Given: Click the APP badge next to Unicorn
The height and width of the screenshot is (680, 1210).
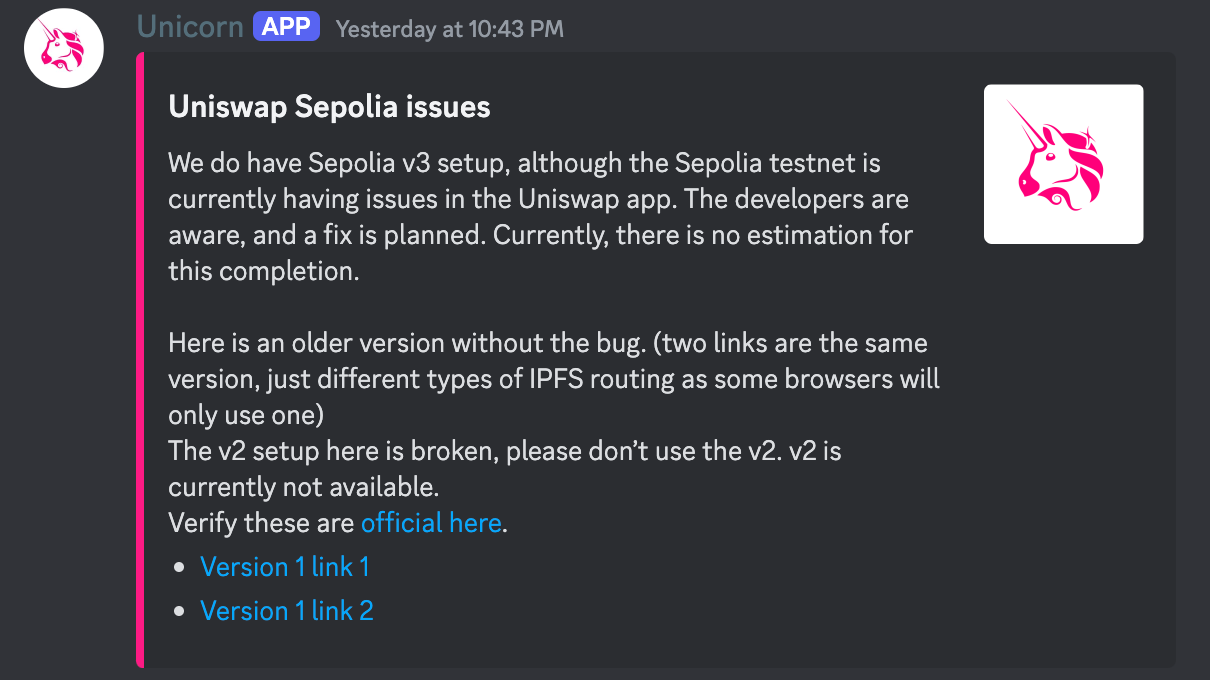Looking at the screenshot, I should [286, 27].
